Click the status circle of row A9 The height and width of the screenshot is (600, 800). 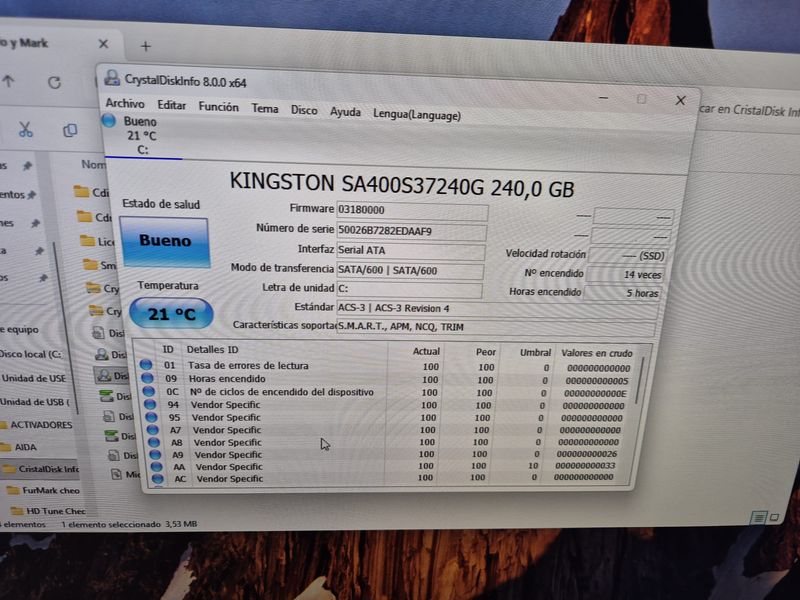(x=155, y=454)
